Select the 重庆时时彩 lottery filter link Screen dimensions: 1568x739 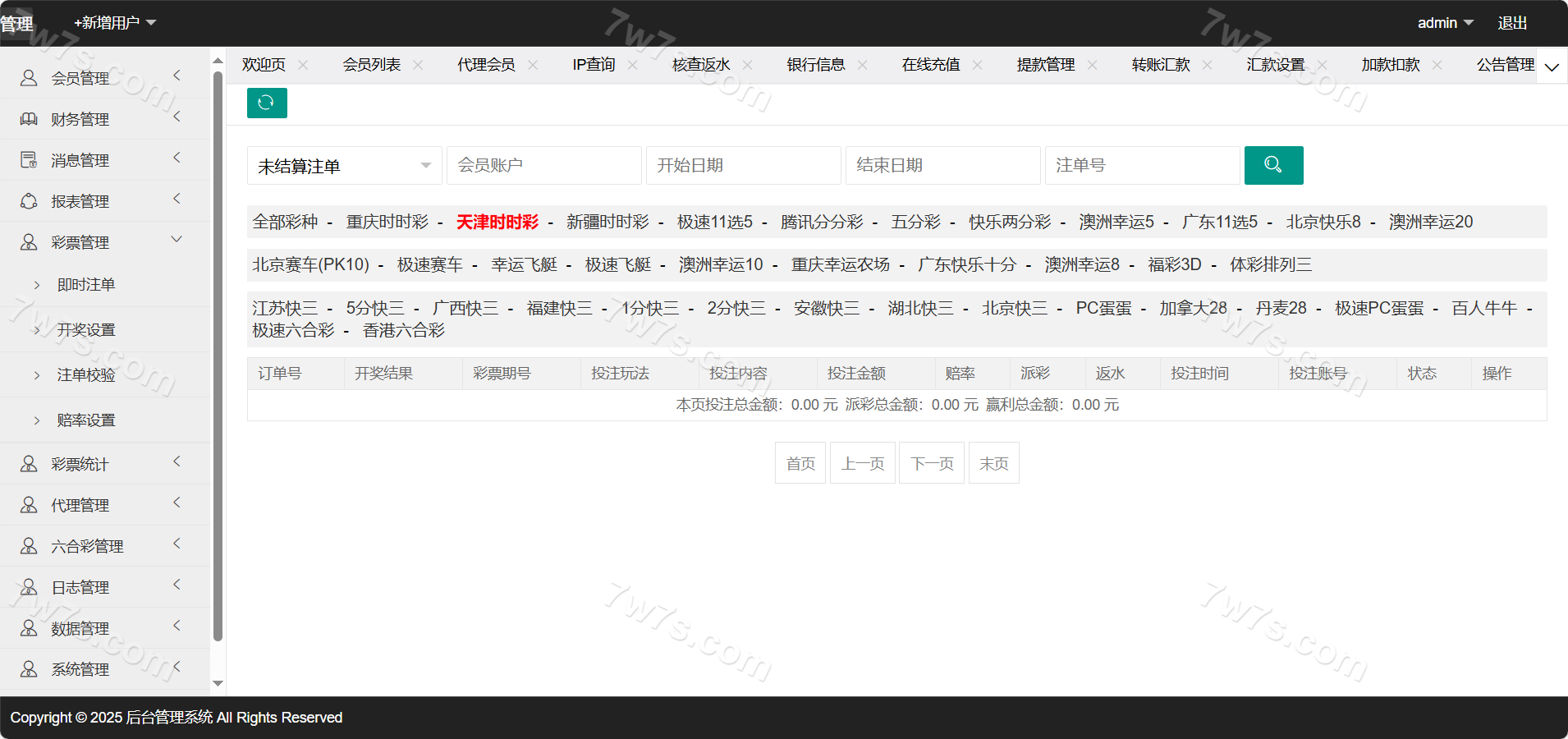[x=387, y=222]
